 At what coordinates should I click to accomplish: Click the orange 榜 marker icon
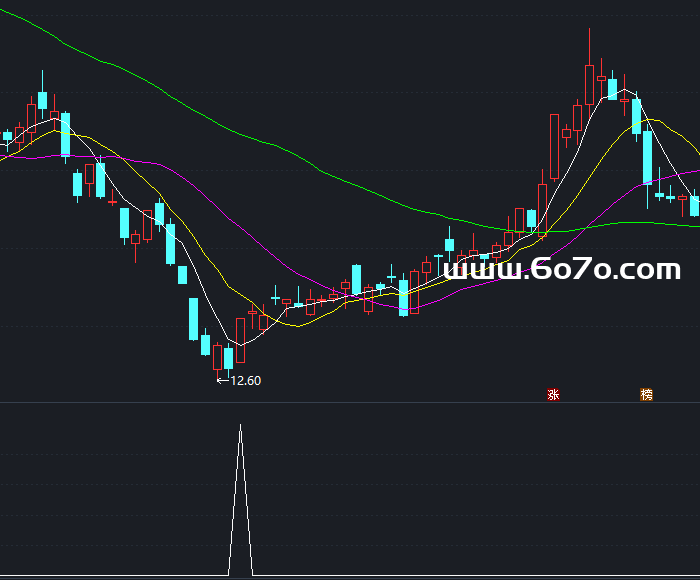[646, 394]
